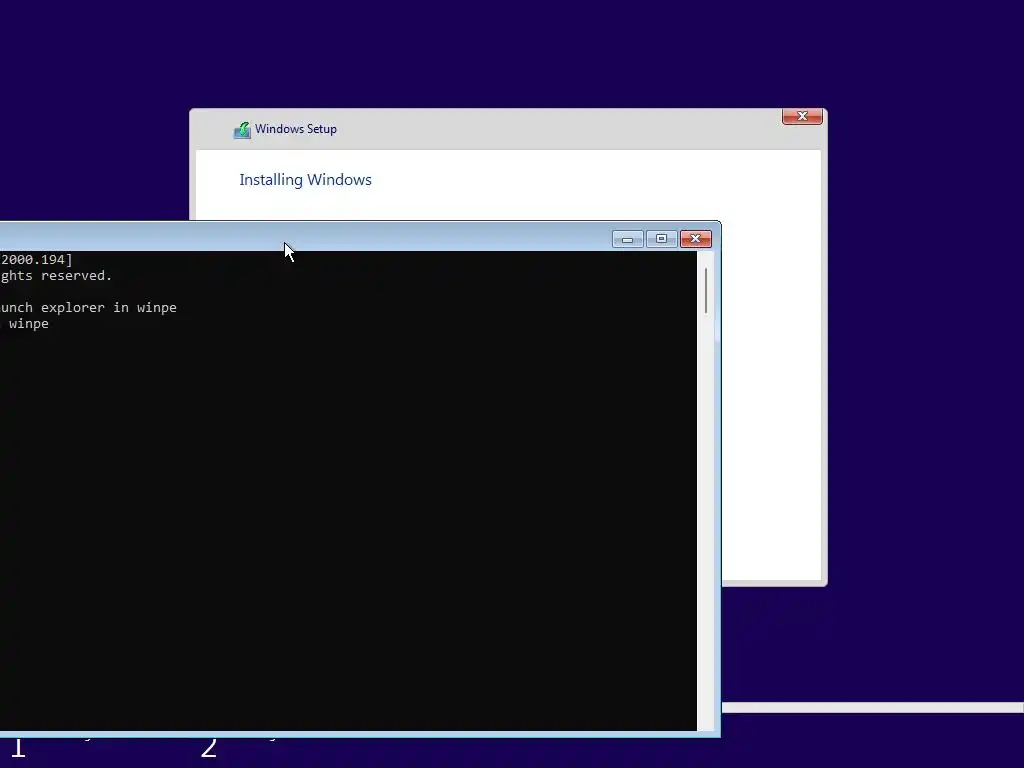Click the '2000.194]' version text
Screen dimensions: 1024x768
tap(37, 260)
